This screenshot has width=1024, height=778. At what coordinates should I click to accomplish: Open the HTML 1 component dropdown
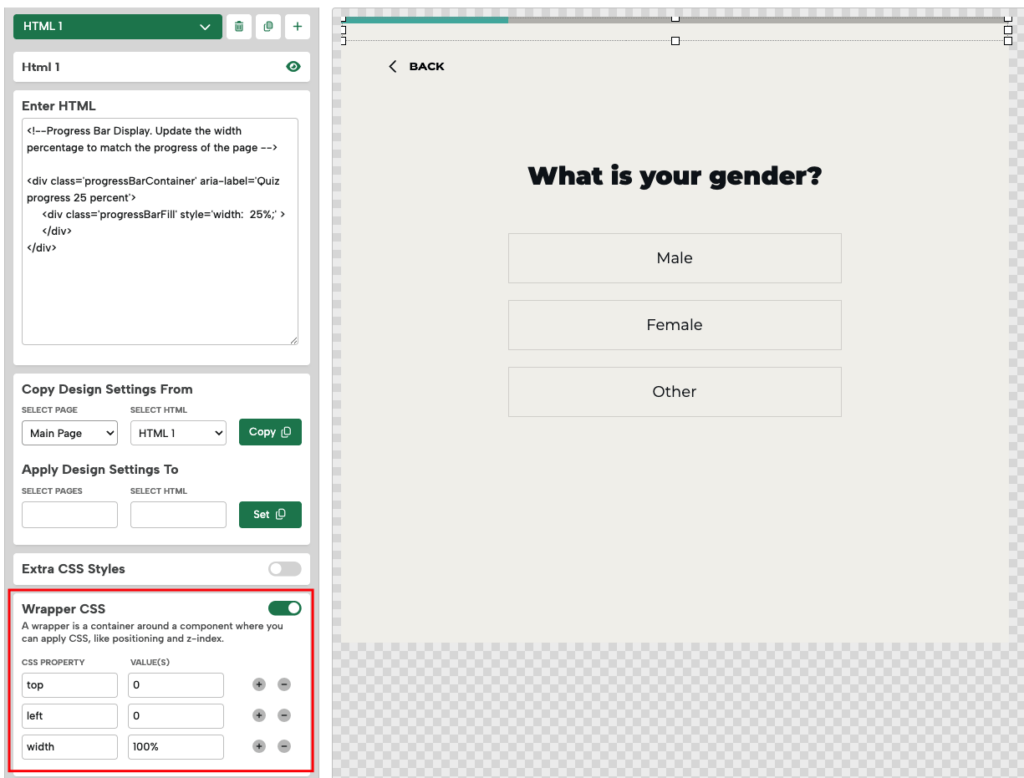116,26
